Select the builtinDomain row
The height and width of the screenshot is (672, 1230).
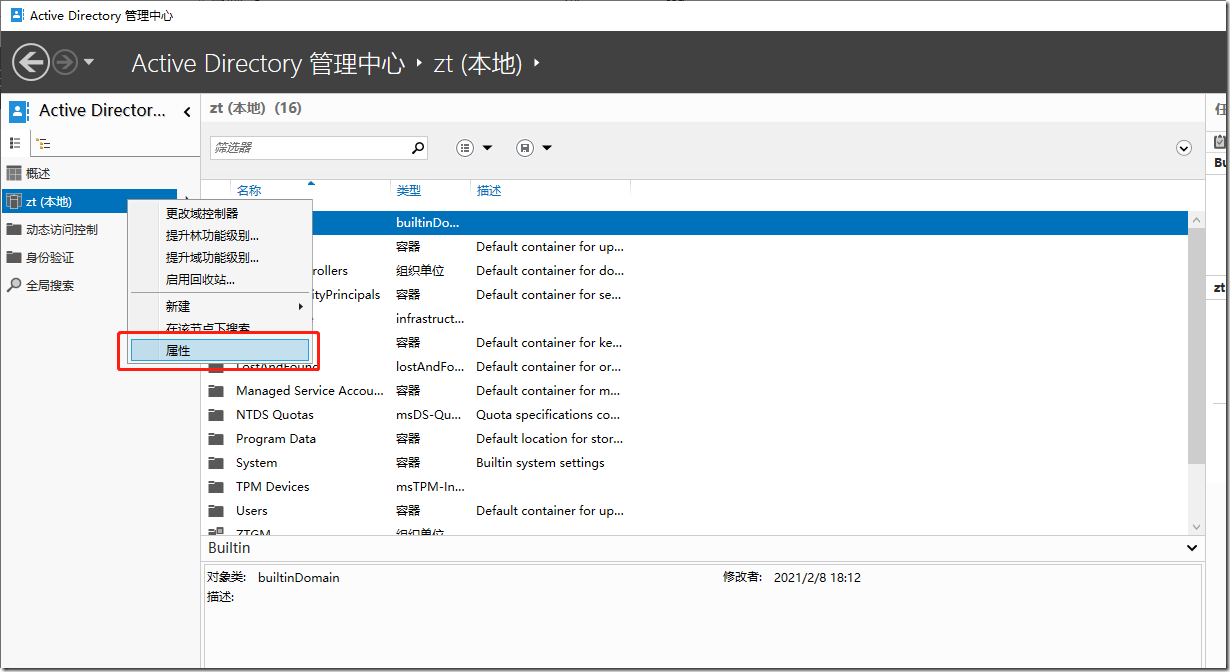[695, 223]
